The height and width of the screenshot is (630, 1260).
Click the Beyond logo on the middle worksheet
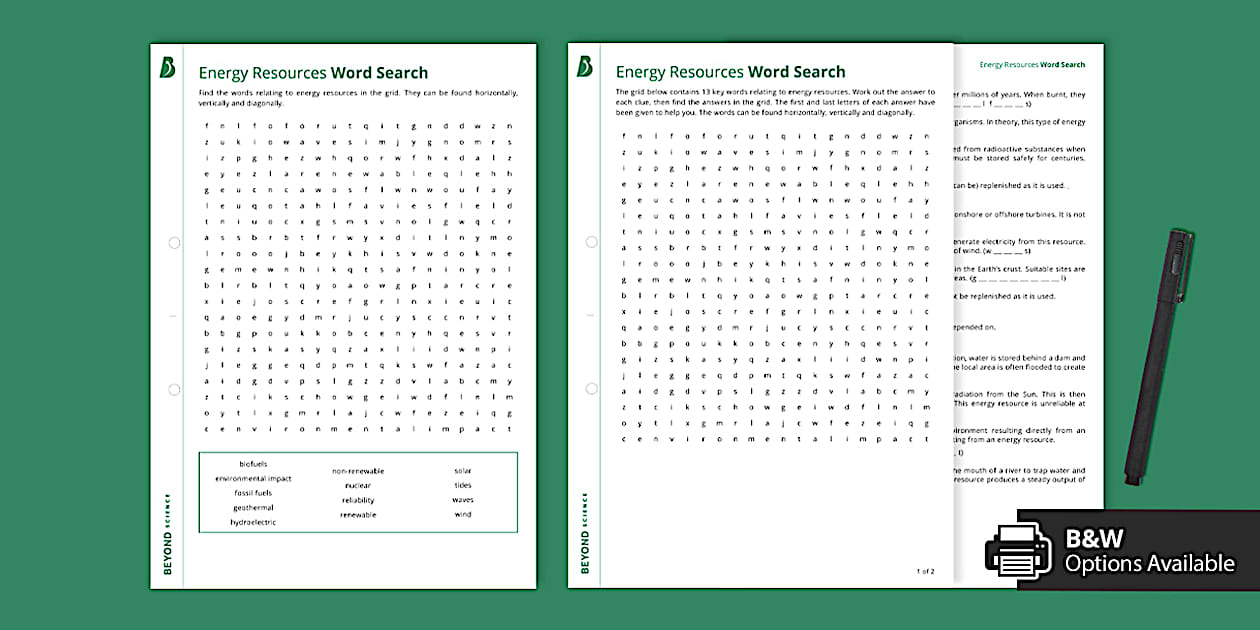584,67
